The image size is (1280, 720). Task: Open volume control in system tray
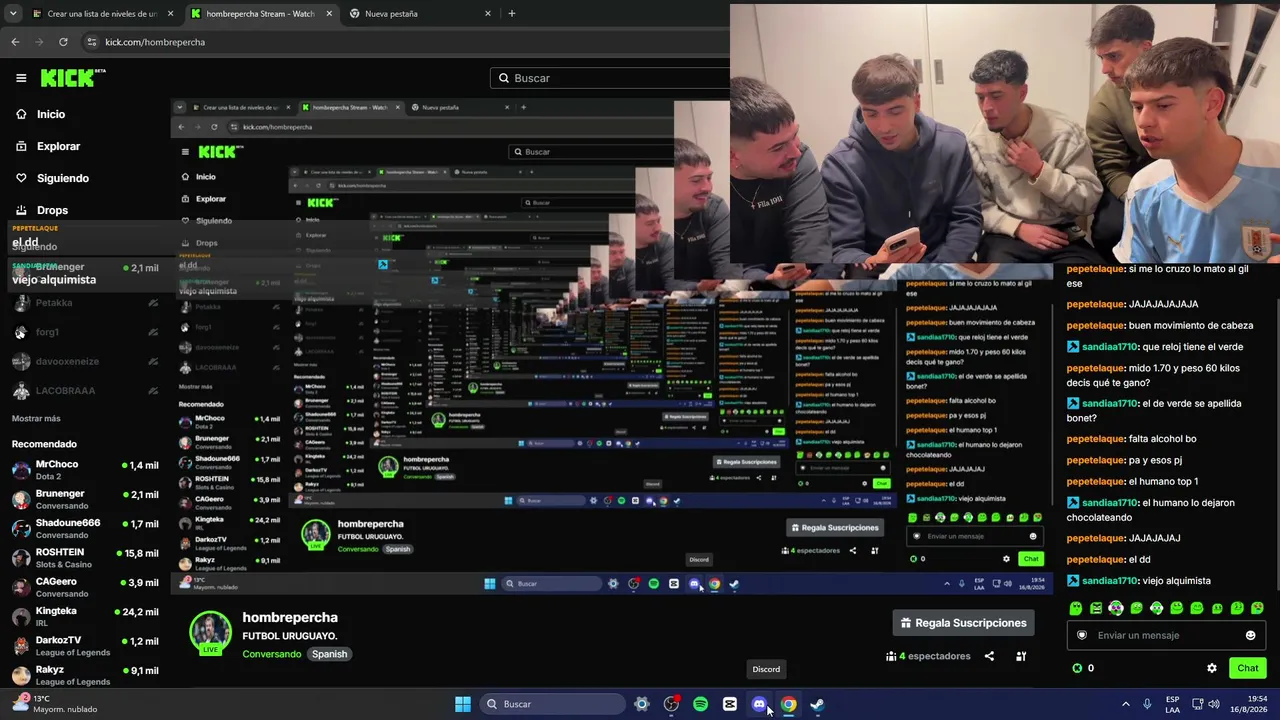click(1214, 704)
